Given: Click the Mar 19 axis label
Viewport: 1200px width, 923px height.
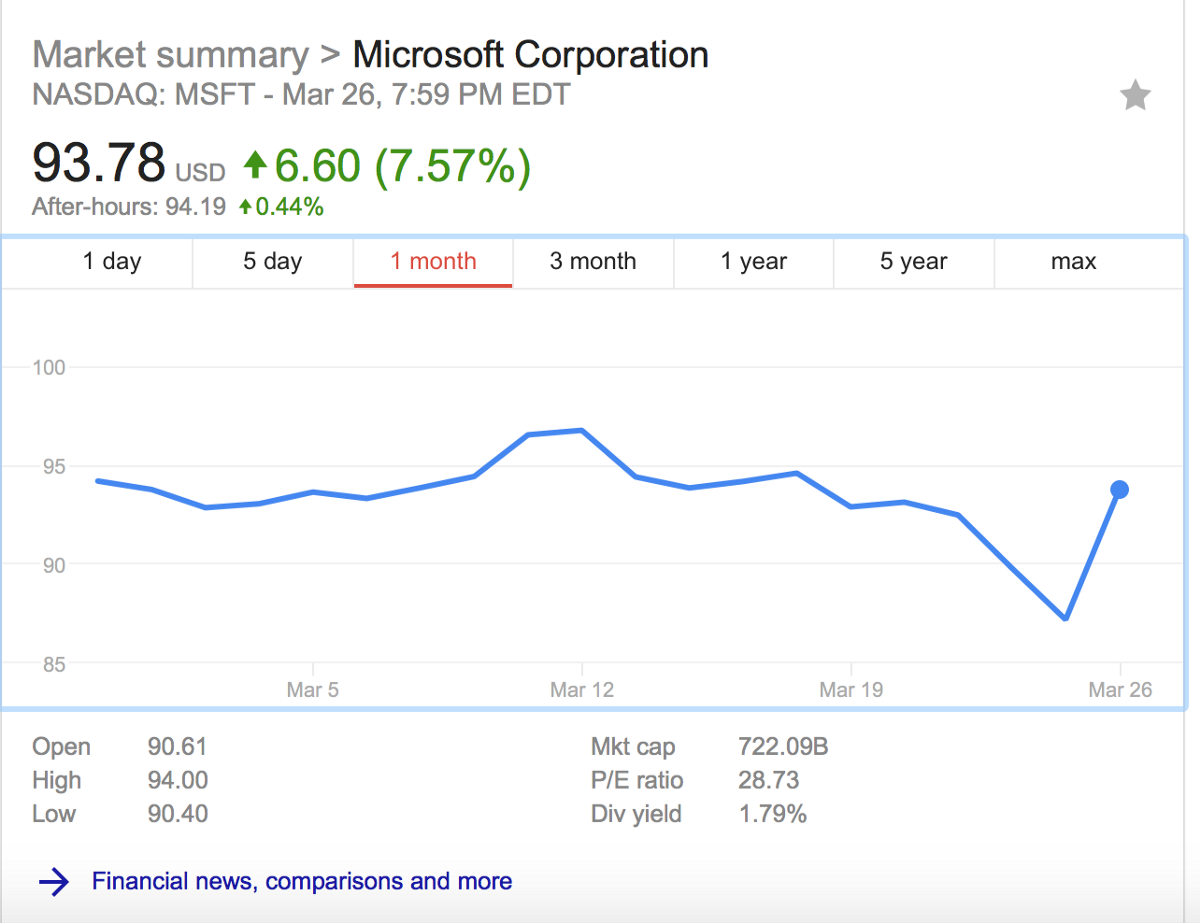Looking at the screenshot, I should tap(851, 690).
